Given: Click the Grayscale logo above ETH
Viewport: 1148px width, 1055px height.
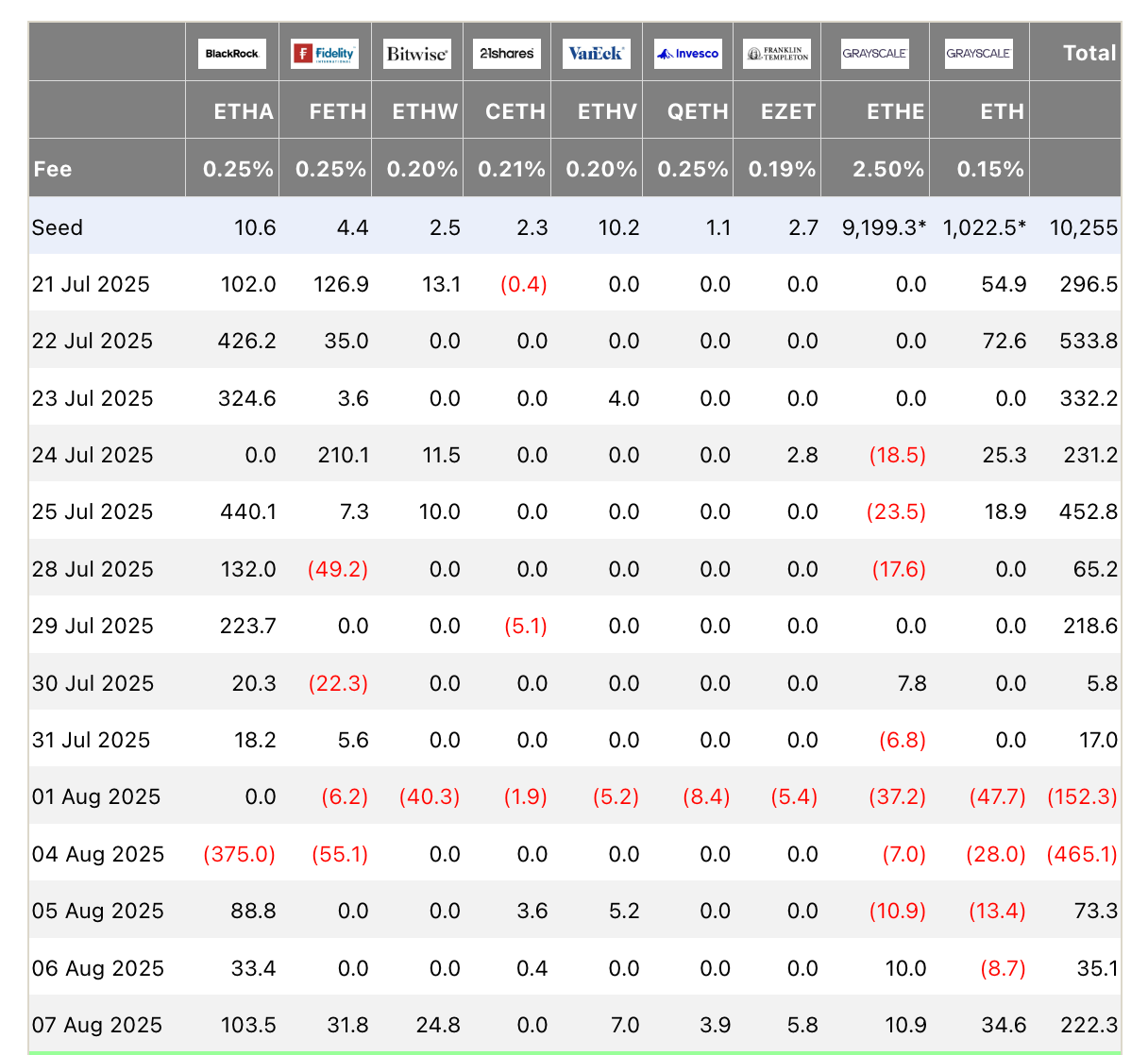Looking at the screenshot, I should 979,54.
